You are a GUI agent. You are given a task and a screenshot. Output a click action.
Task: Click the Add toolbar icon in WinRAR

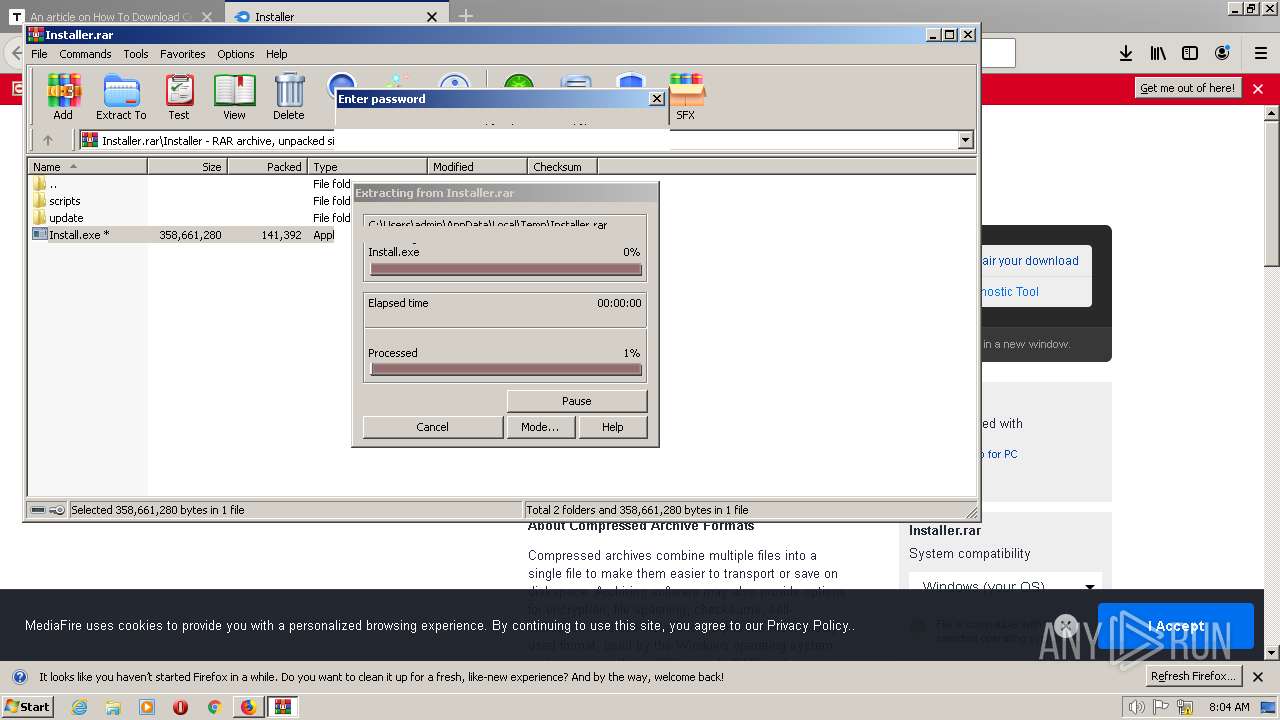coord(63,97)
